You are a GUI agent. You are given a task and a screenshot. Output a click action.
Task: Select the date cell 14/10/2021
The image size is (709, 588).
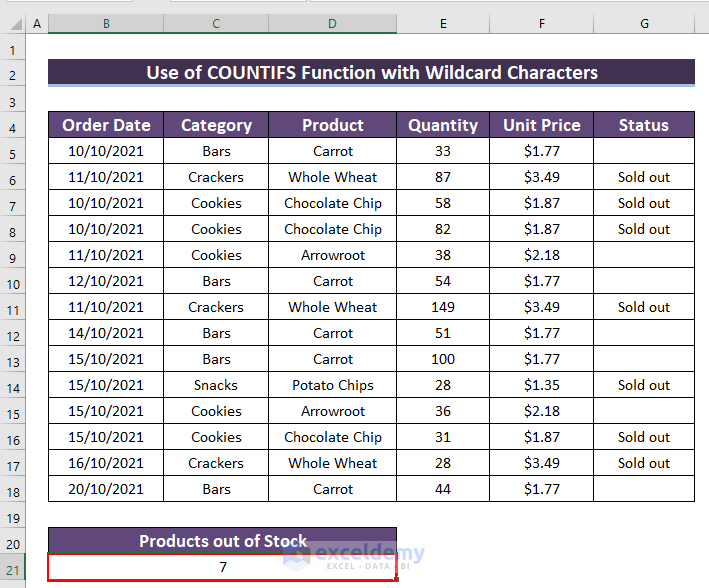(x=106, y=333)
